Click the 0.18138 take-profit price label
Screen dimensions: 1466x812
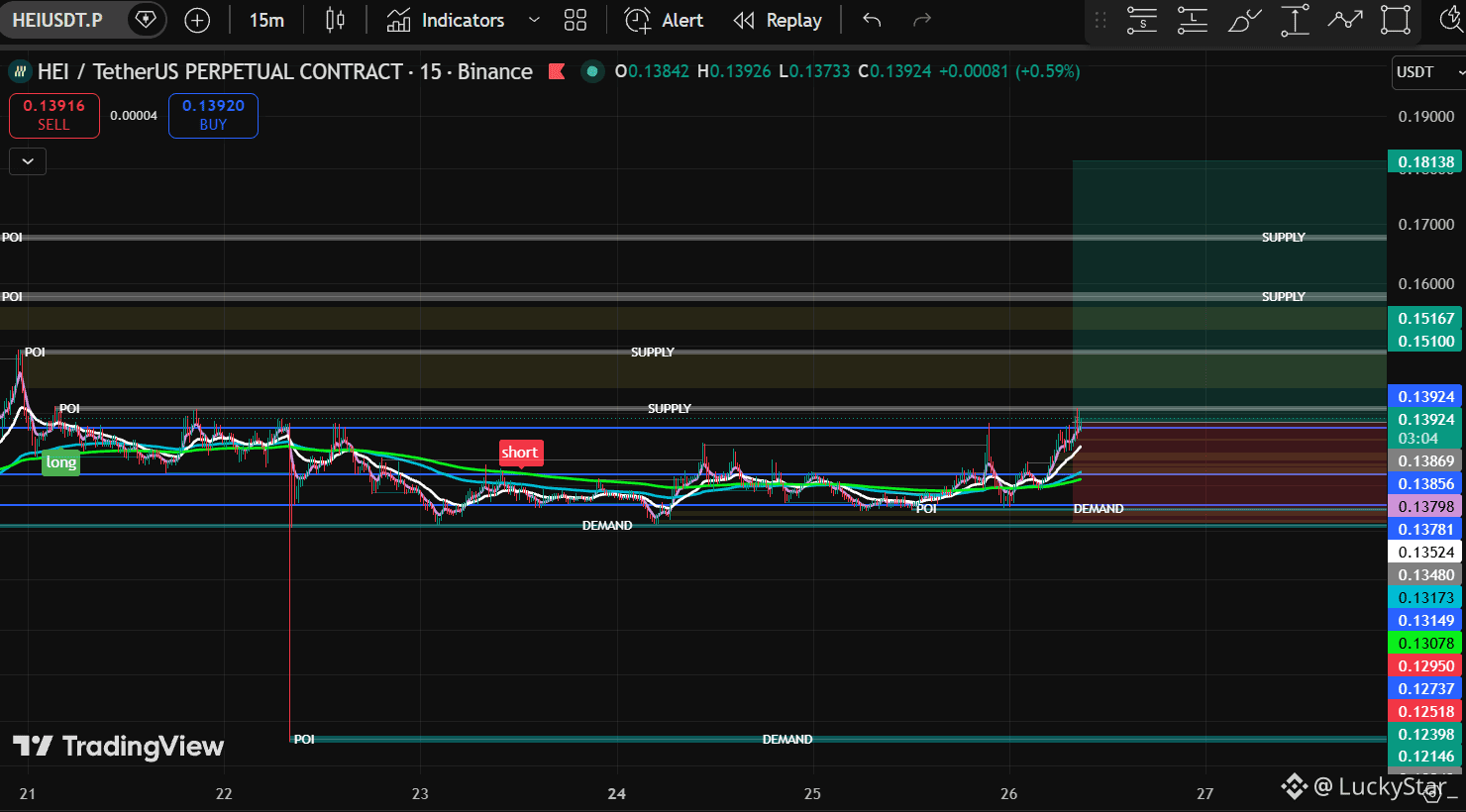(1425, 161)
